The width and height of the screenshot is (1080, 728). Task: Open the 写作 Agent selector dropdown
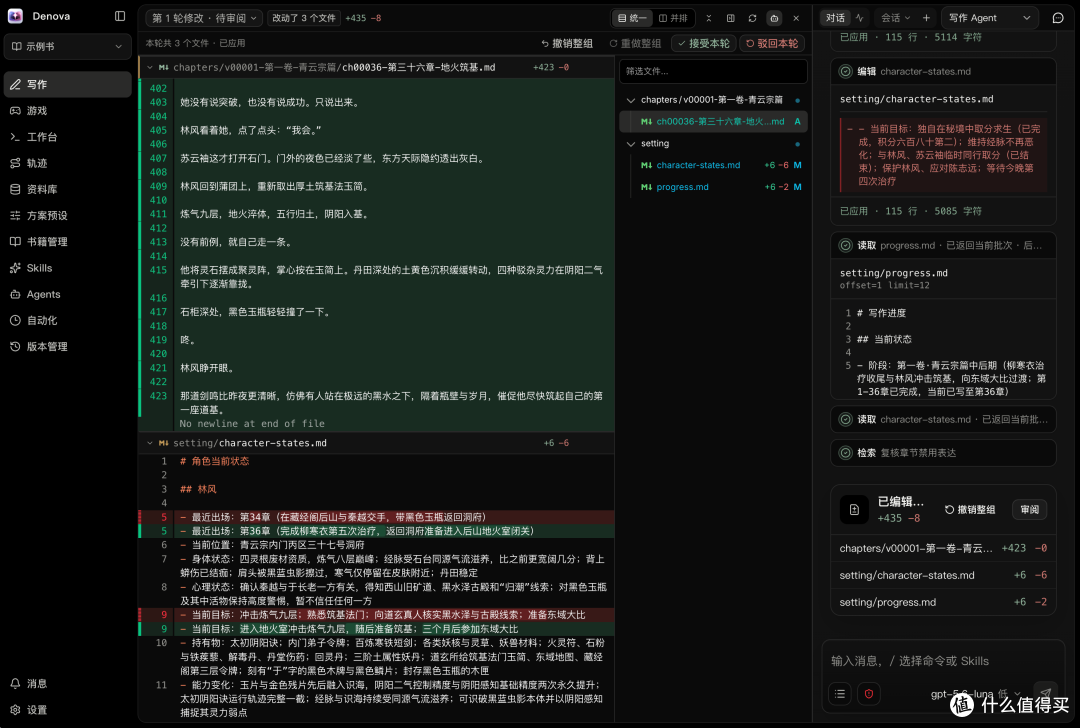pos(990,18)
